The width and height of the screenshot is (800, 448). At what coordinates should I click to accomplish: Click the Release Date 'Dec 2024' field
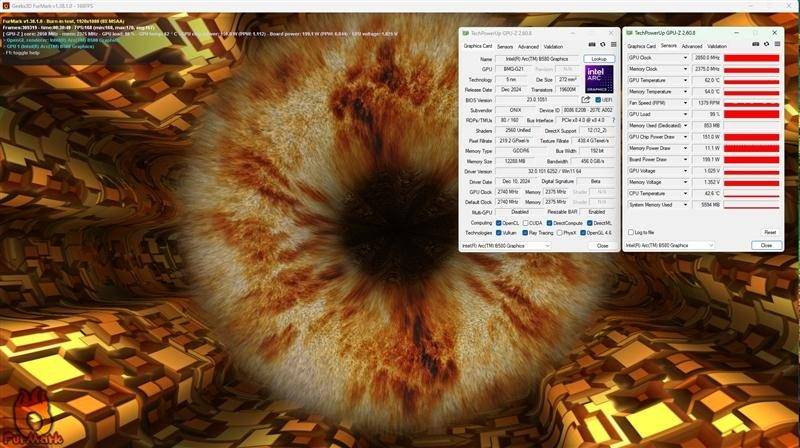pyautogui.click(x=511, y=90)
